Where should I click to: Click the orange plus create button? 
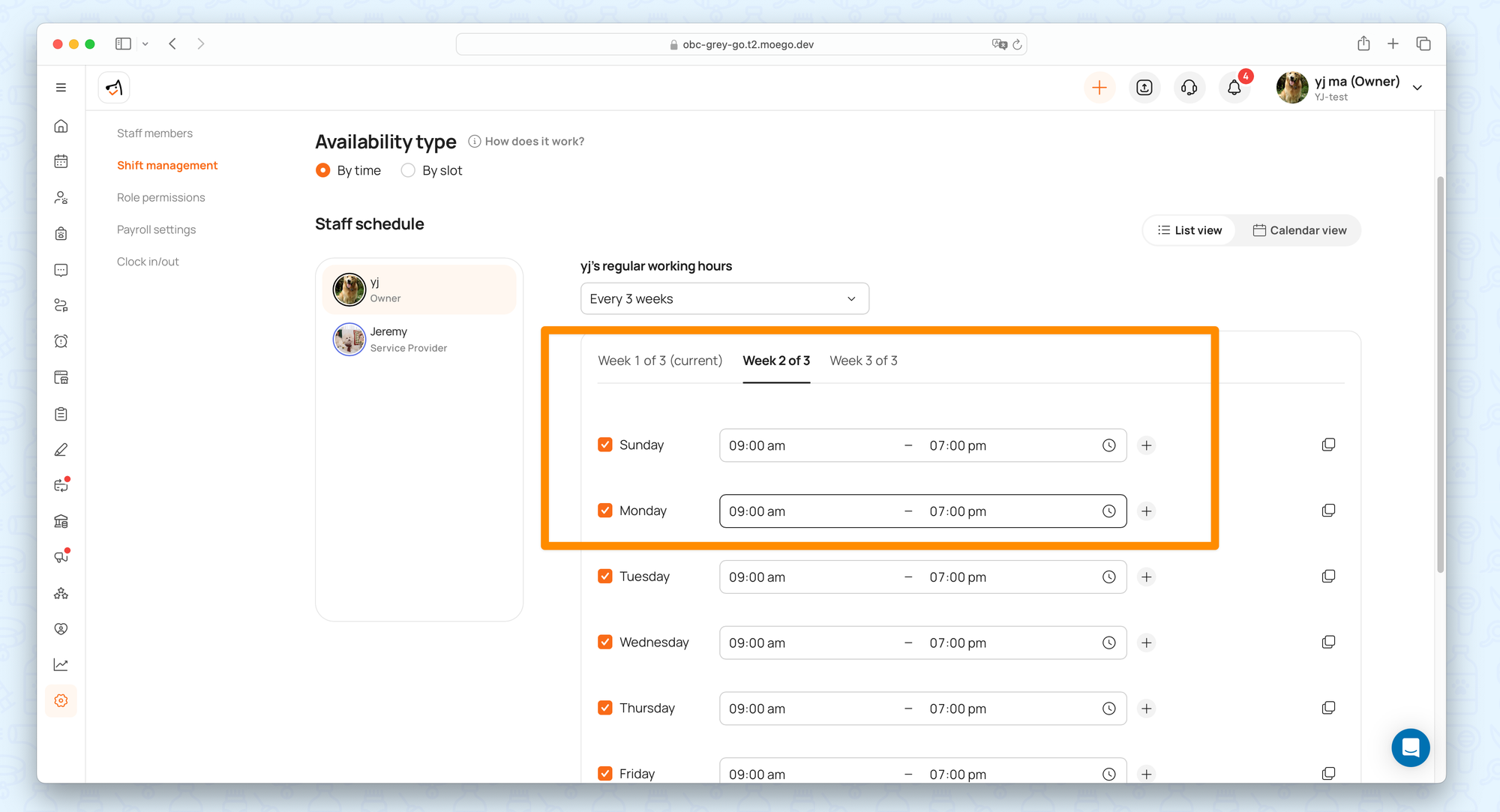coord(1099,88)
